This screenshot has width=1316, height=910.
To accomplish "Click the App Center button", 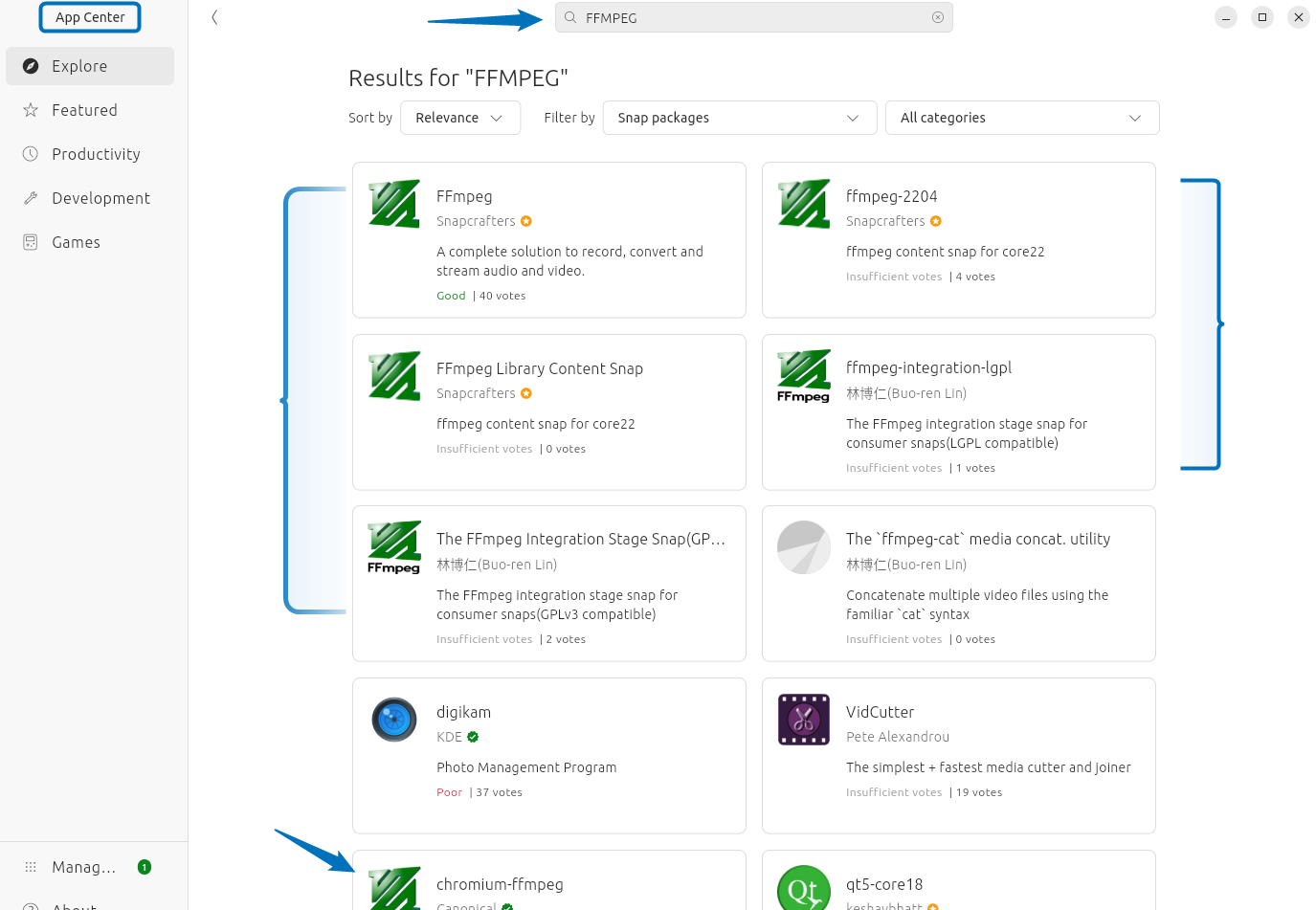I will 89,17.
